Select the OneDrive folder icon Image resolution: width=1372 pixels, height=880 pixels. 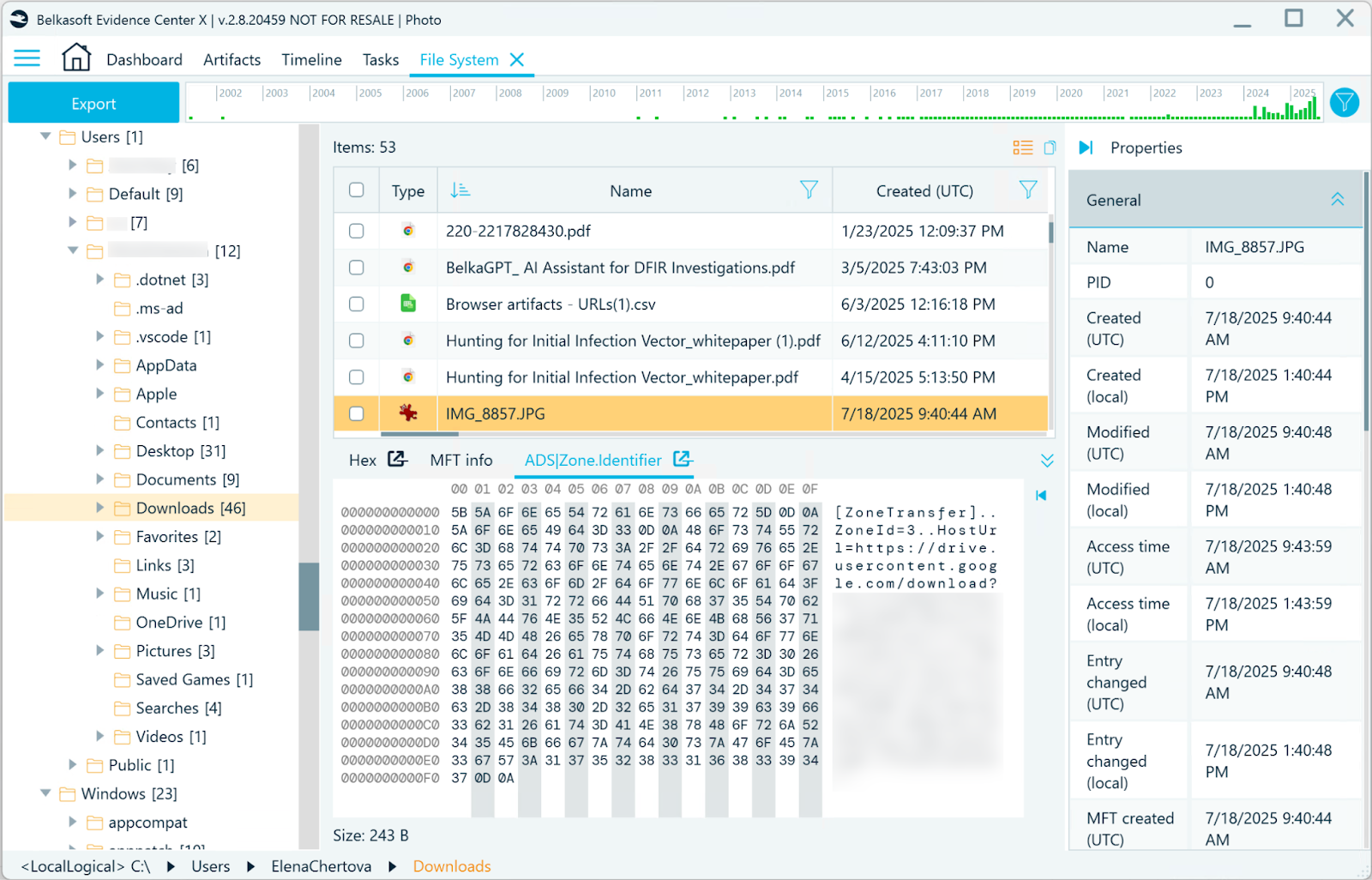(x=123, y=622)
